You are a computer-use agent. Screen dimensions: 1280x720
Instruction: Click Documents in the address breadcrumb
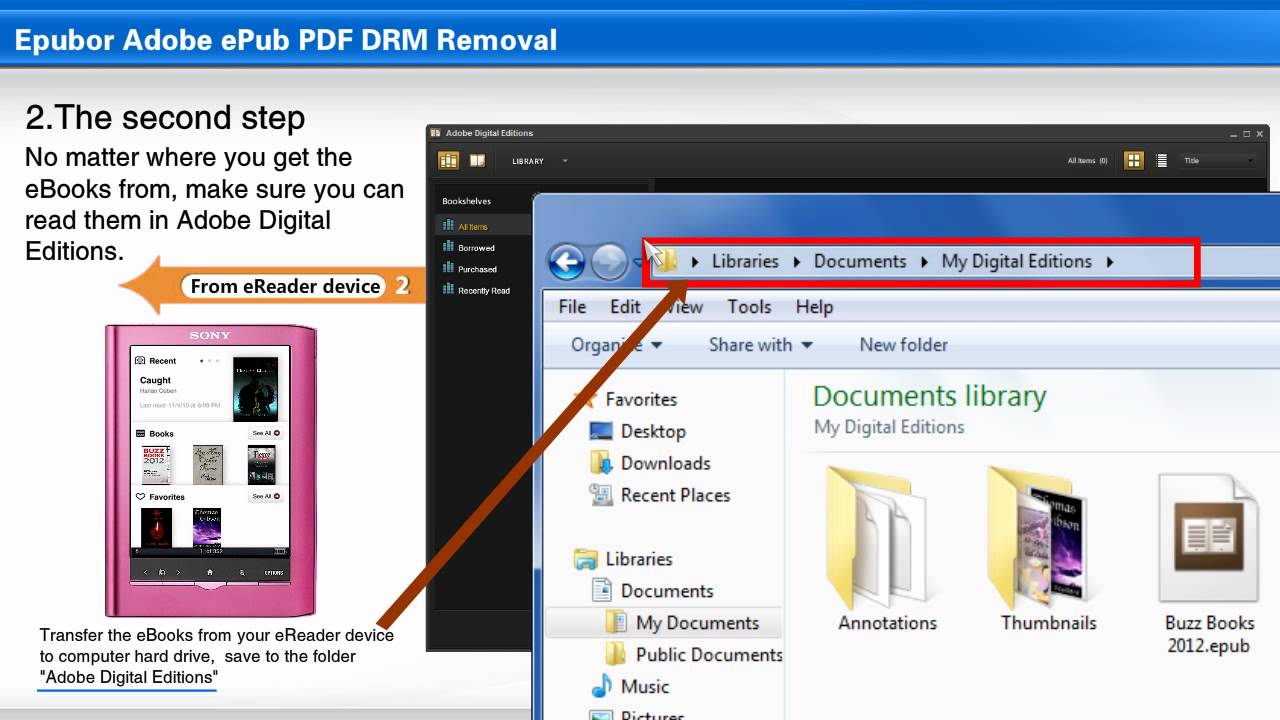tap(860, 261)
